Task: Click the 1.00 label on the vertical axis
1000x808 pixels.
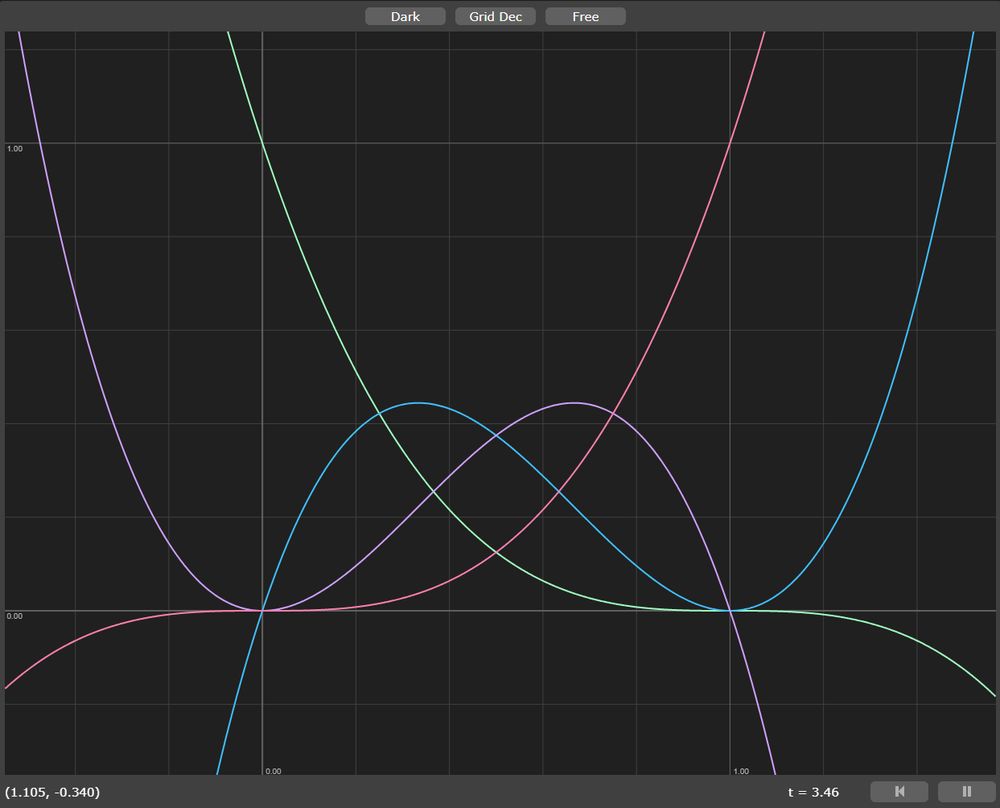Action: click(x=15, y=149)
